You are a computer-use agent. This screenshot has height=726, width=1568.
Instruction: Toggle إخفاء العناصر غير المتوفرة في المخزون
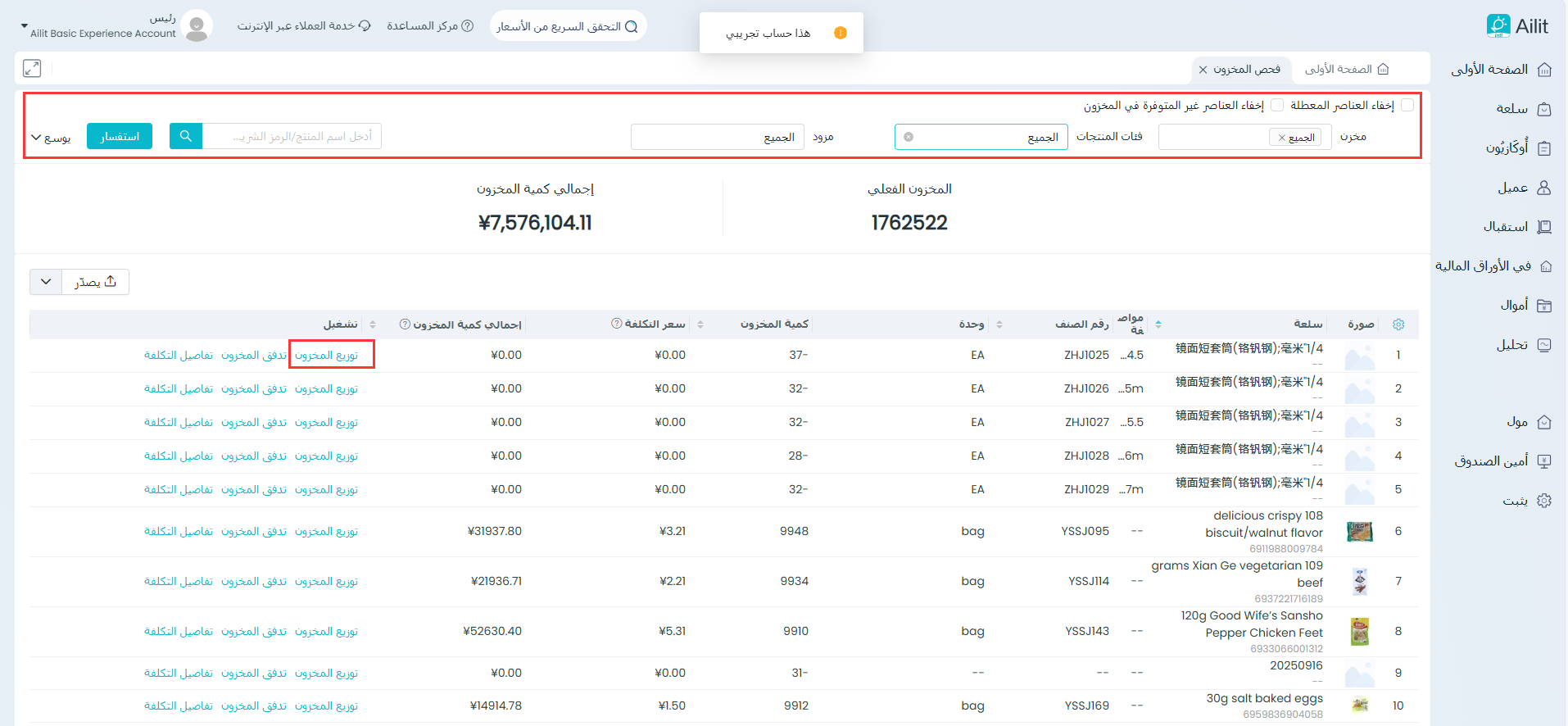pyautogui.click(x=1277, y=105)
